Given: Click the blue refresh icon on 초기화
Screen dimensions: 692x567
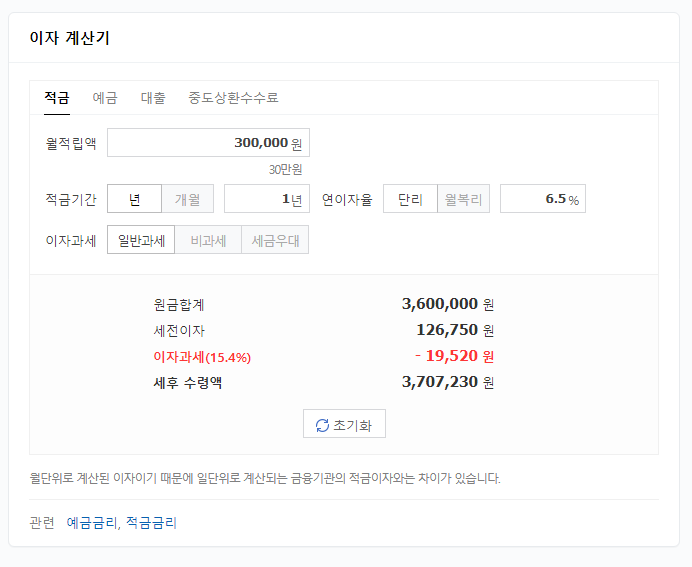Looking at the screenshot, I should (x=322, y=425).
